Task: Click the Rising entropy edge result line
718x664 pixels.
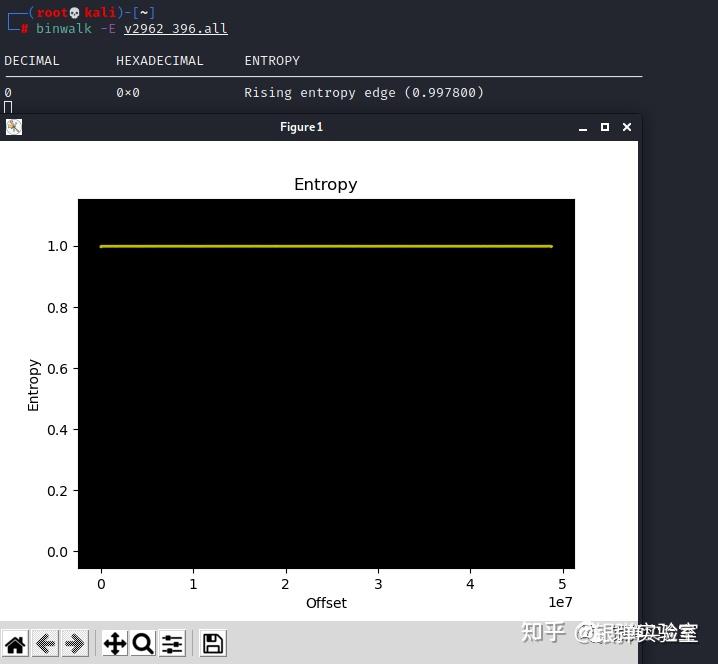Action: point(364,93)
